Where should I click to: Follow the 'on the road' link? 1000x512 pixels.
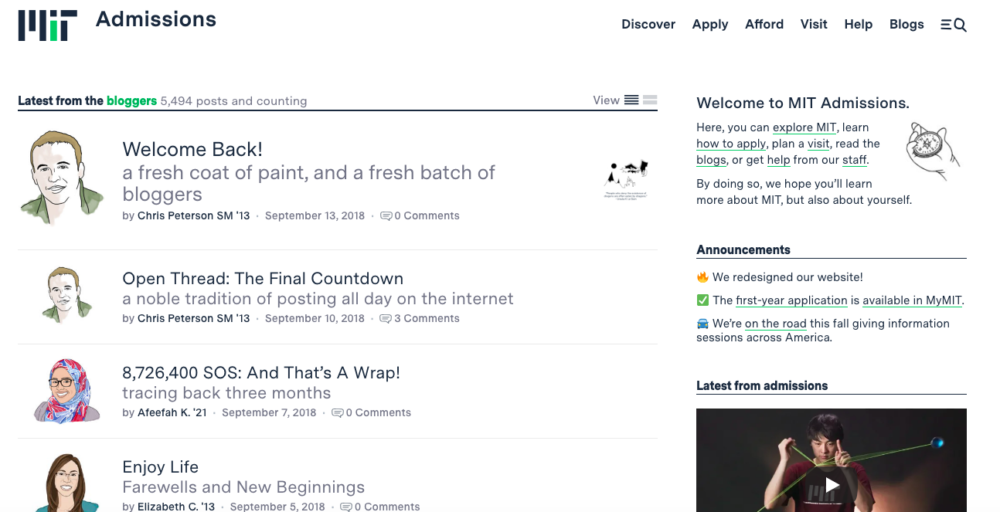click(776, 323)
